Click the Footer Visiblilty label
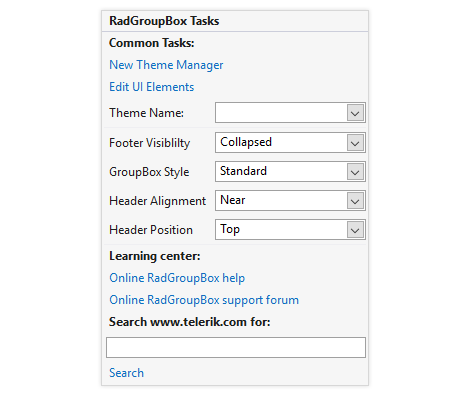470x394 pixels. [150, 143]
